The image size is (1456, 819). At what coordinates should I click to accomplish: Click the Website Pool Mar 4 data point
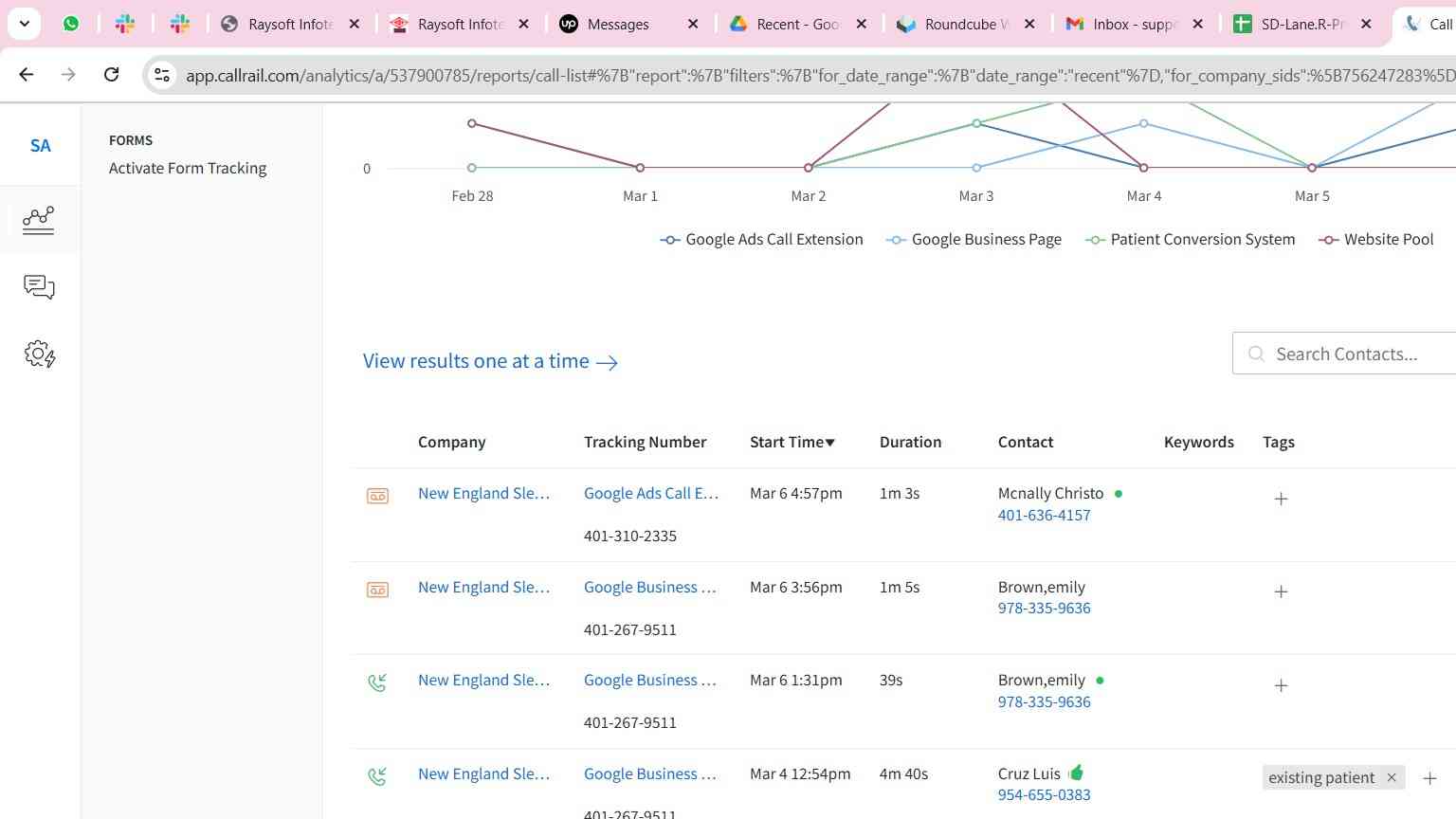coord(1144,168)
